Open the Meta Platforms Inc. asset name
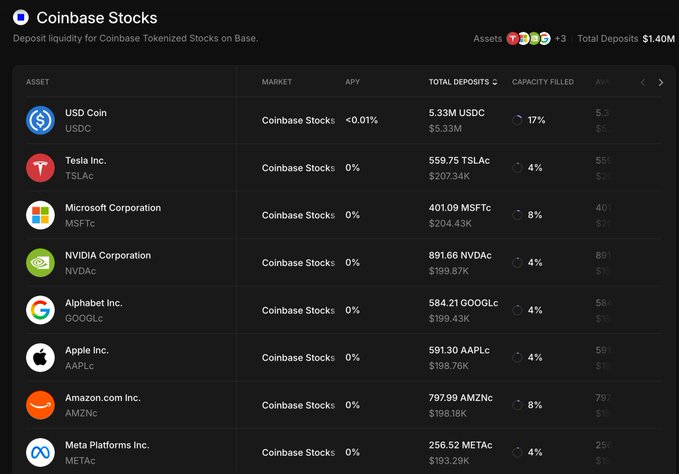Image resolution: width=679 pixels, height=474 pixels. [x=107, y=445]
